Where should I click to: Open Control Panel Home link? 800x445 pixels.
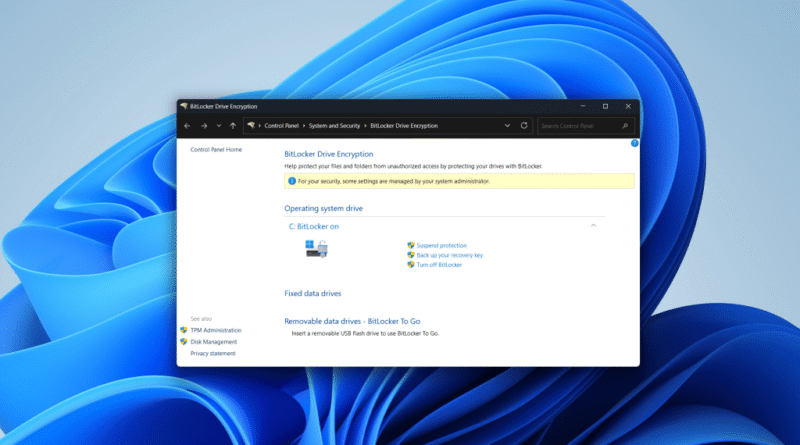[x=216, y=150]
